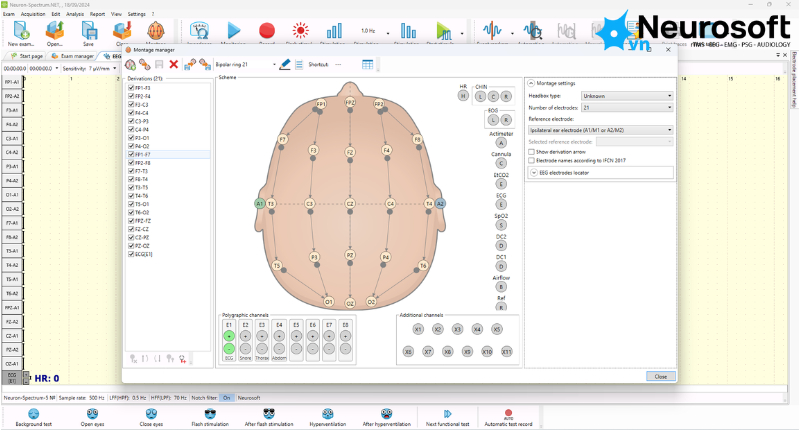Image resolution: width=800 pixels, height=430 pixels.
Task: Click the Close button in Montage manager
Action: pyautogui.click(x=661, y=376)
